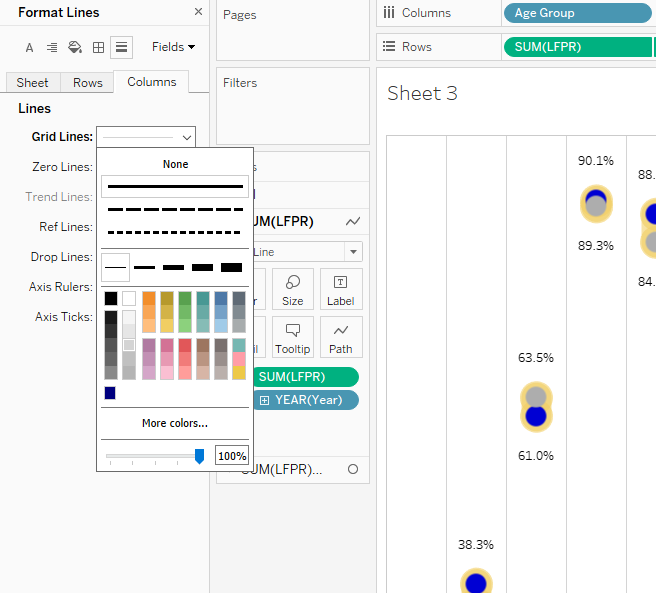Open the Format Font icon
This screenshot has width=656, height=593.
[x=29, y=47]
